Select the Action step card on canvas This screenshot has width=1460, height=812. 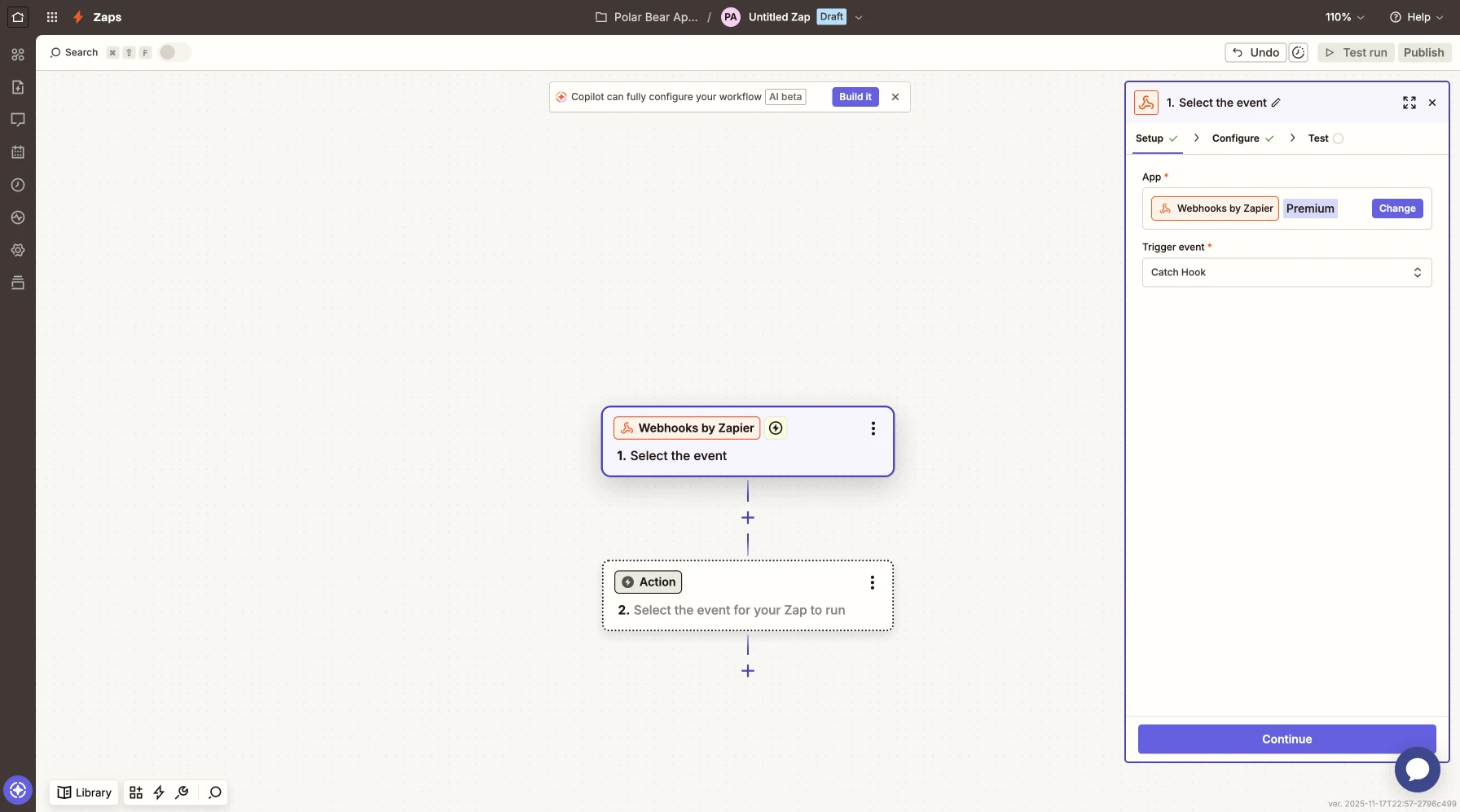tap(747, 596)
